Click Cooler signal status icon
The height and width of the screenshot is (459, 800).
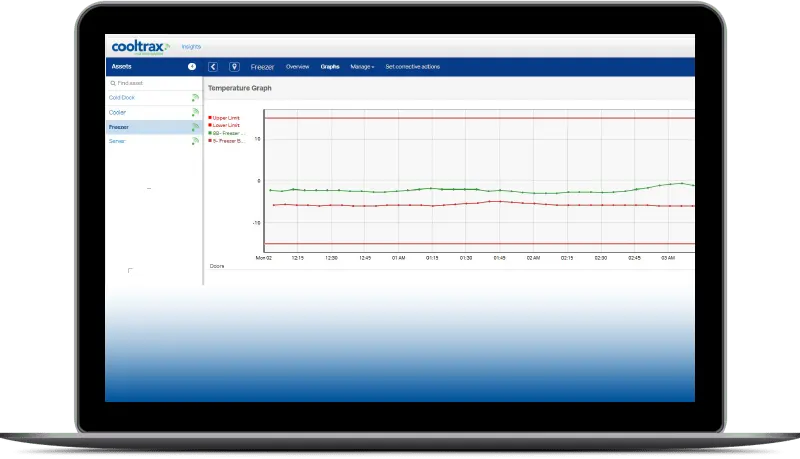[x=195, y=112]
